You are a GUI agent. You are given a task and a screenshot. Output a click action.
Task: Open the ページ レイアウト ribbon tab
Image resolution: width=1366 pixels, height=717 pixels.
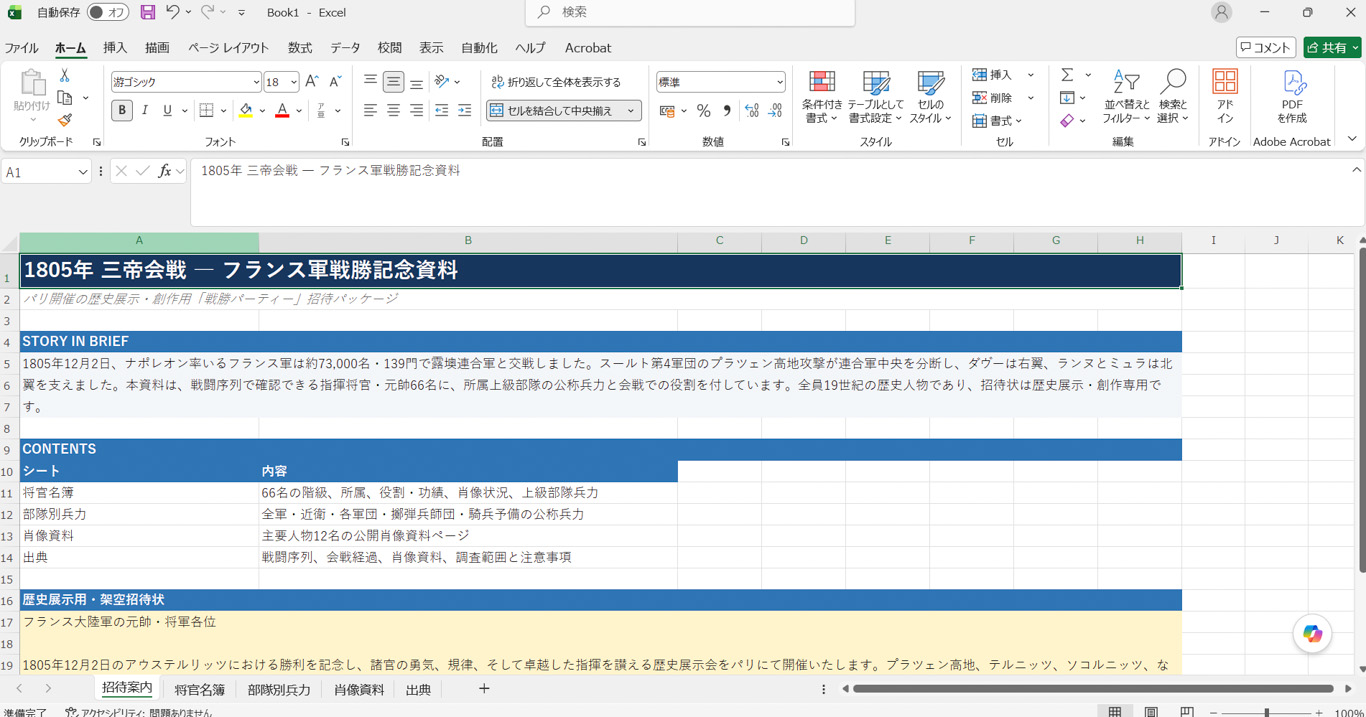(228, 48)
